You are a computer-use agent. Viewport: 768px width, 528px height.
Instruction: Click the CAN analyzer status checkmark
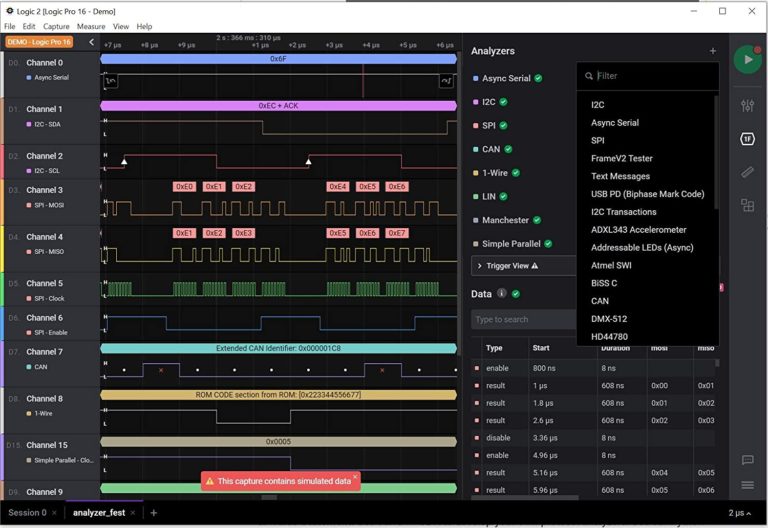[x=508, y=149]
